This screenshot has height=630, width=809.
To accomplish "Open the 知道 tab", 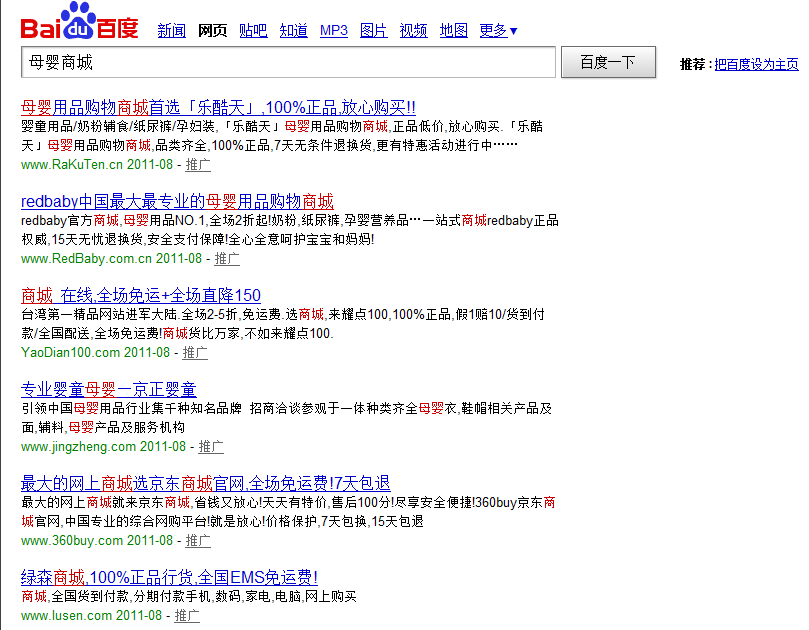I will [x=294, y=31].
